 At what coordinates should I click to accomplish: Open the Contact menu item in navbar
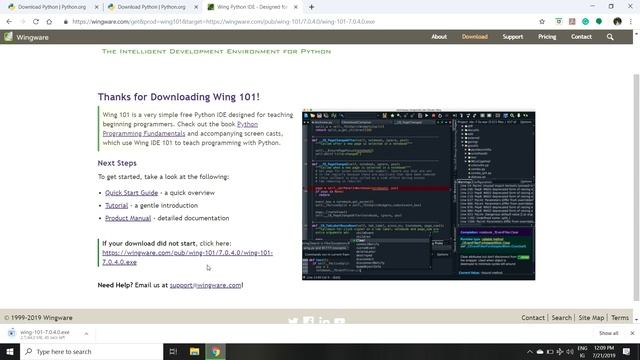tap(581, 37)
